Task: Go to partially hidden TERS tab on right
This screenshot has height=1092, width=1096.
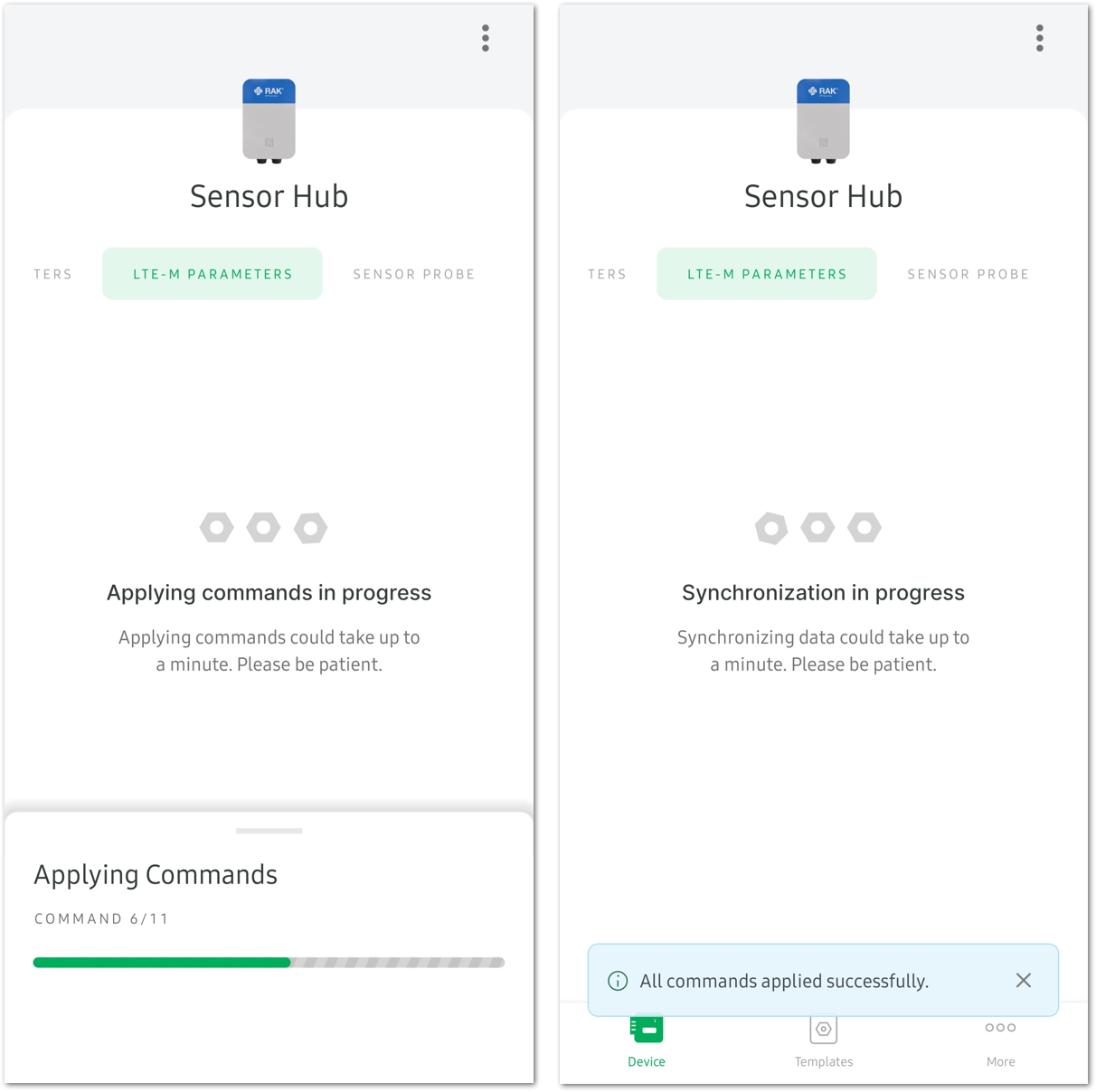Action: coord(607,274)
